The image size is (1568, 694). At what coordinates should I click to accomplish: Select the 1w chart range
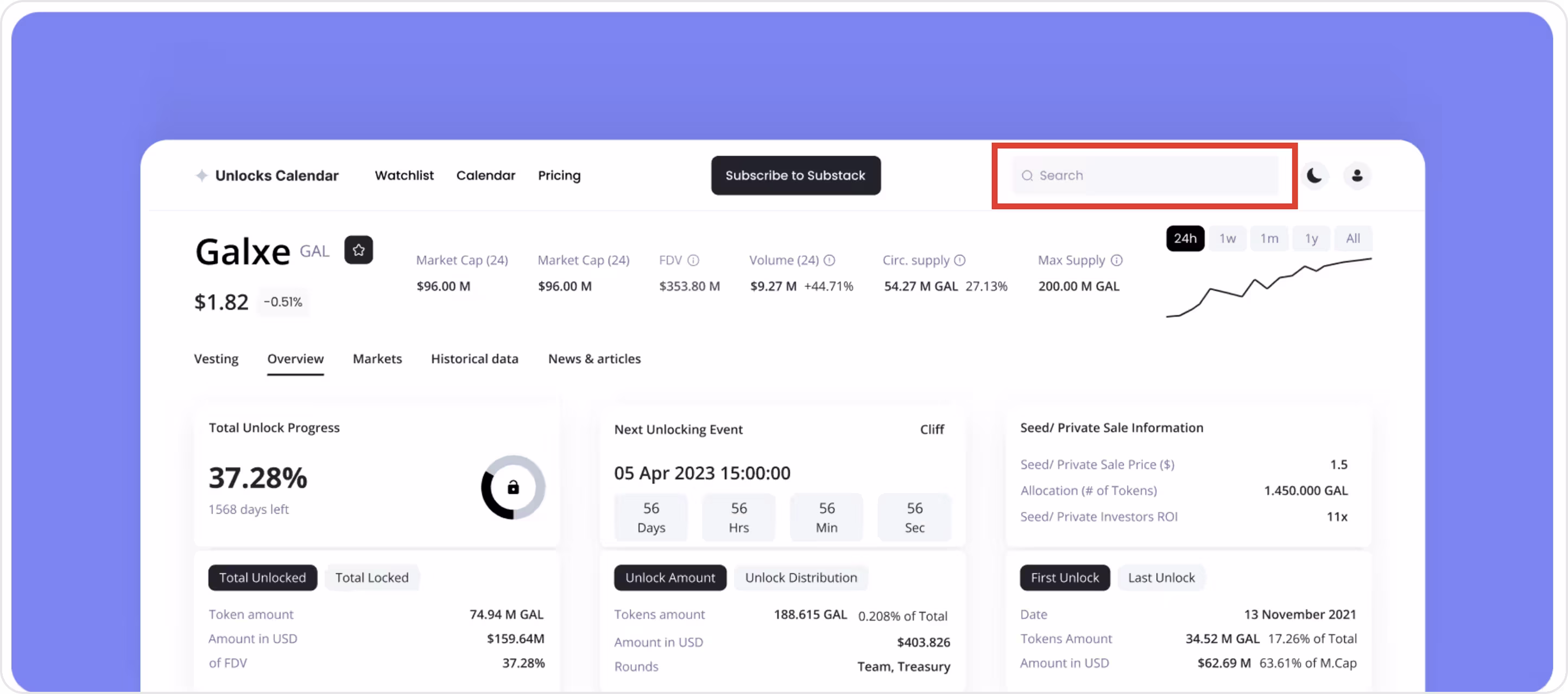(1227, 238)
